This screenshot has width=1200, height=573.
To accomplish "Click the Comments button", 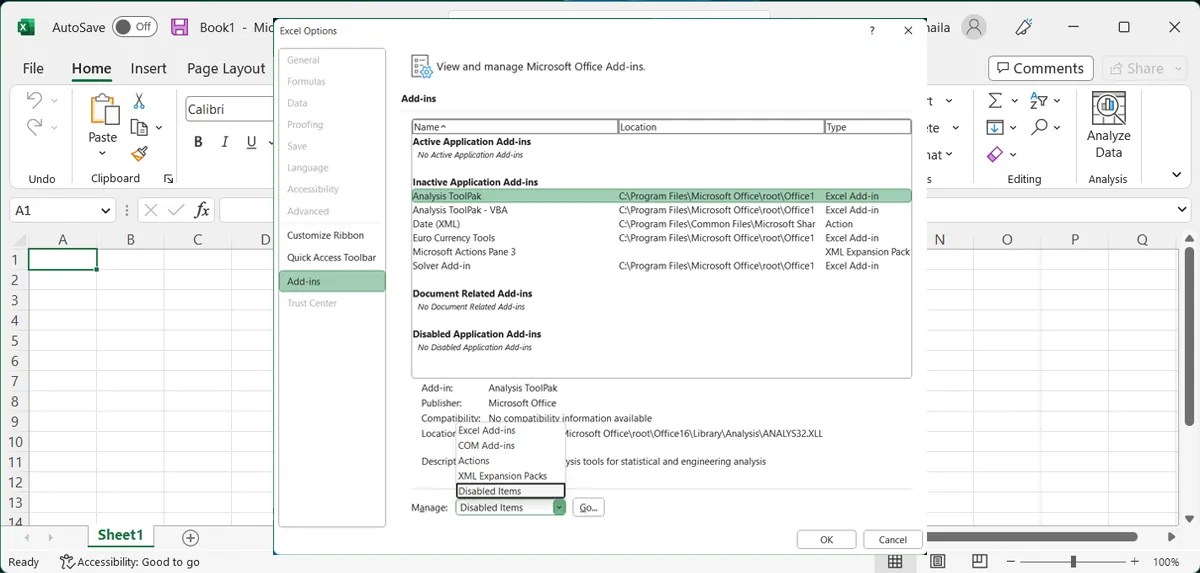I will tap(1039, 68).
